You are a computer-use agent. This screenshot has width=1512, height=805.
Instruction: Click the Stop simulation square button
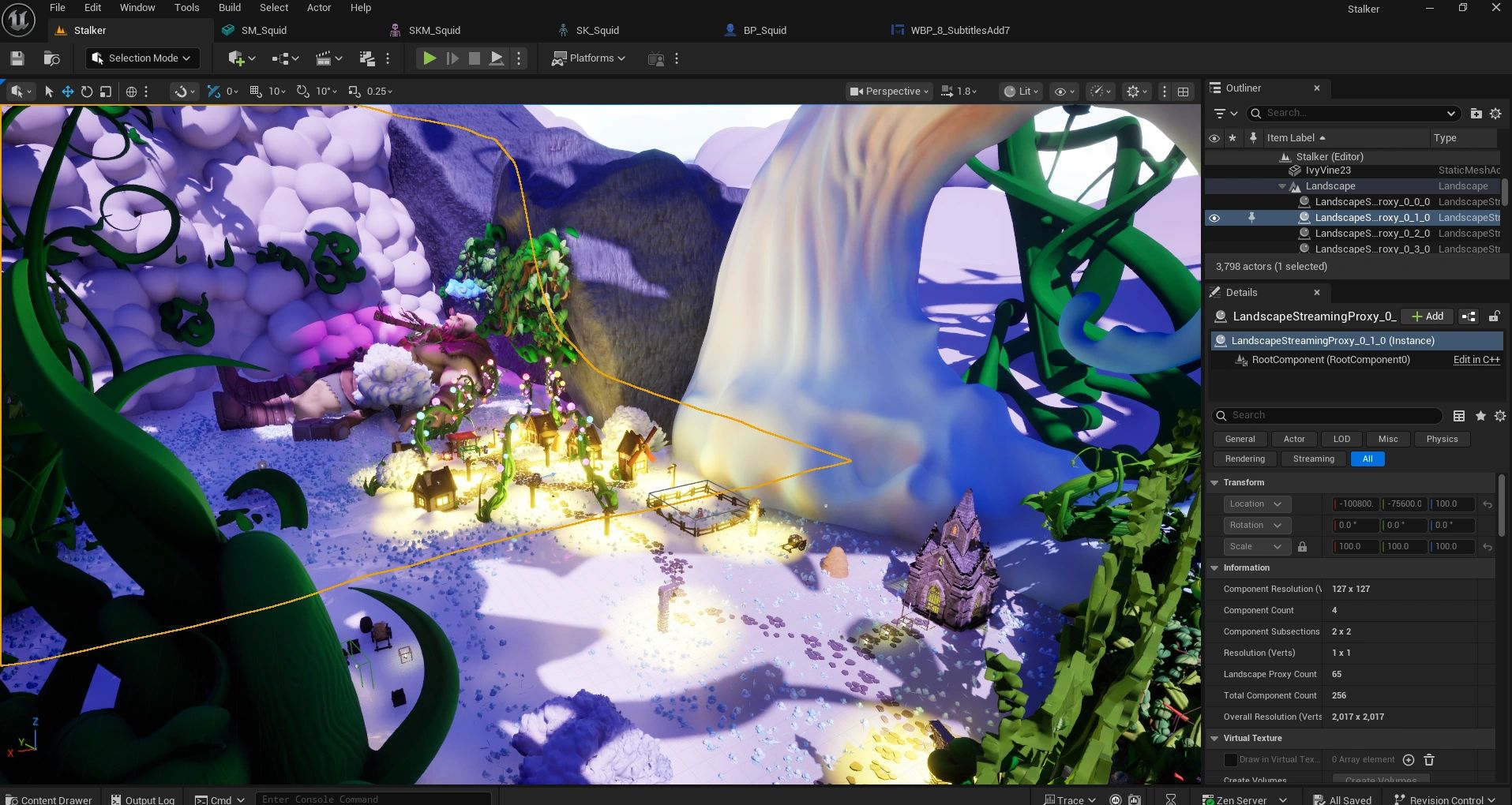point(474,58)
